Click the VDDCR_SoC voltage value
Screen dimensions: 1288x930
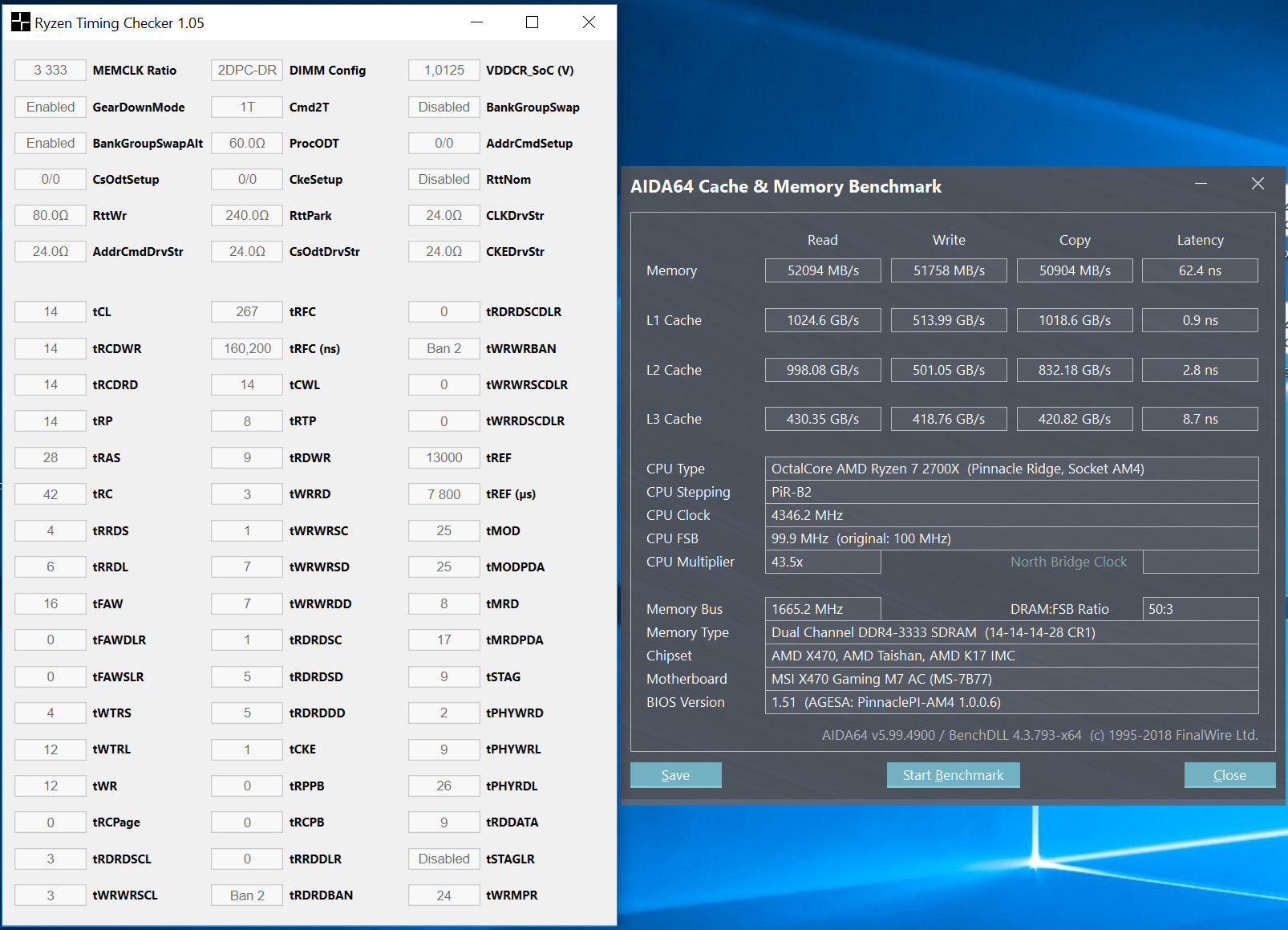tap(444, 71)
